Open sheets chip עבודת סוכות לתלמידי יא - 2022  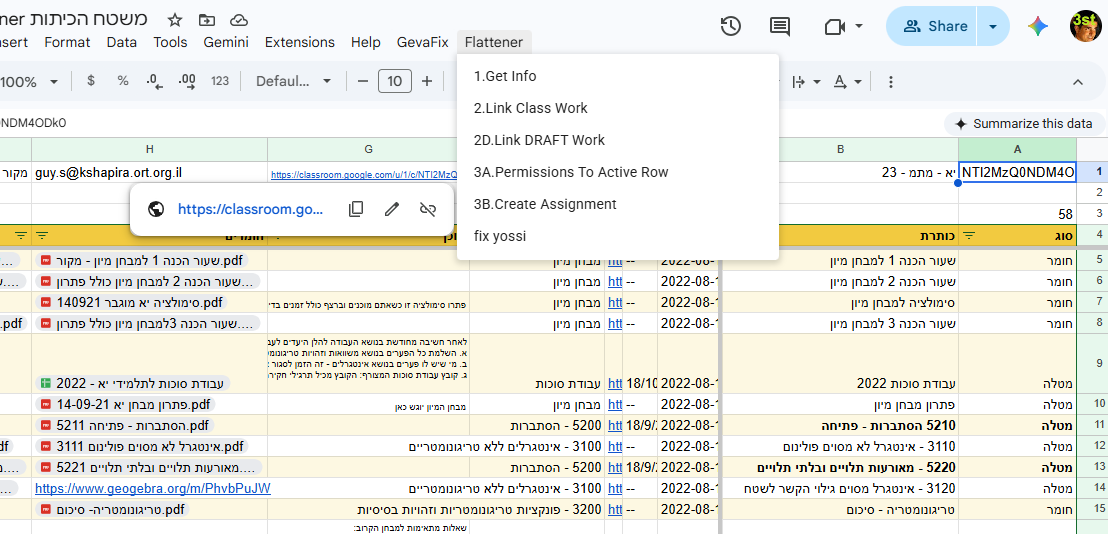point(134,384)
